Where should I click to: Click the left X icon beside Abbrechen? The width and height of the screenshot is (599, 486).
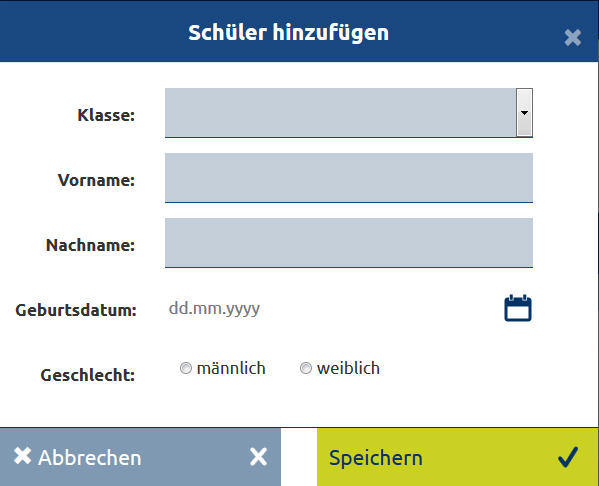pyautogui.click(x=23, y=456)
